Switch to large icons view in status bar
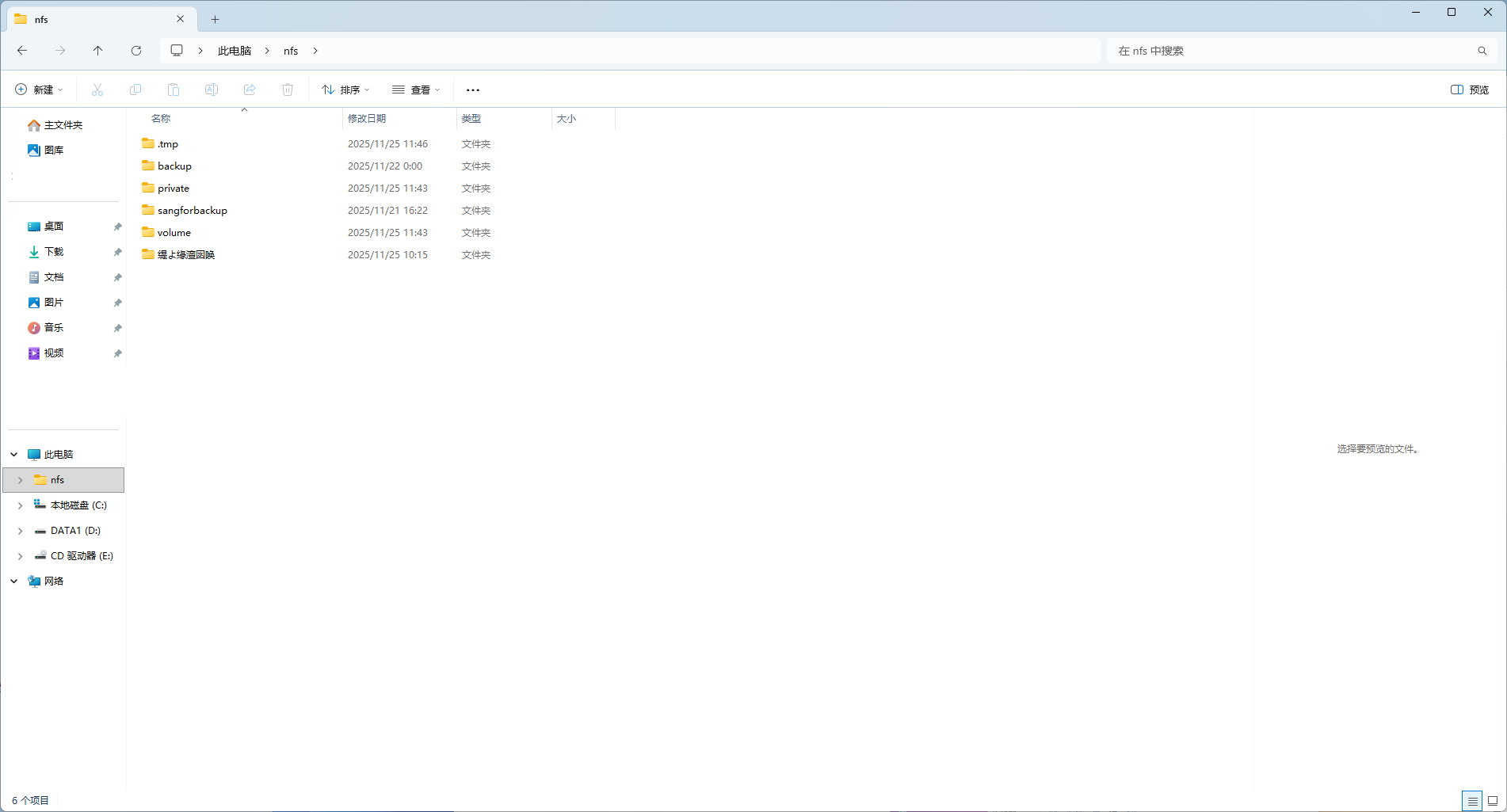Image resolution: width=1507 pixels, height=812 pixels. (x=1493, y=801)
